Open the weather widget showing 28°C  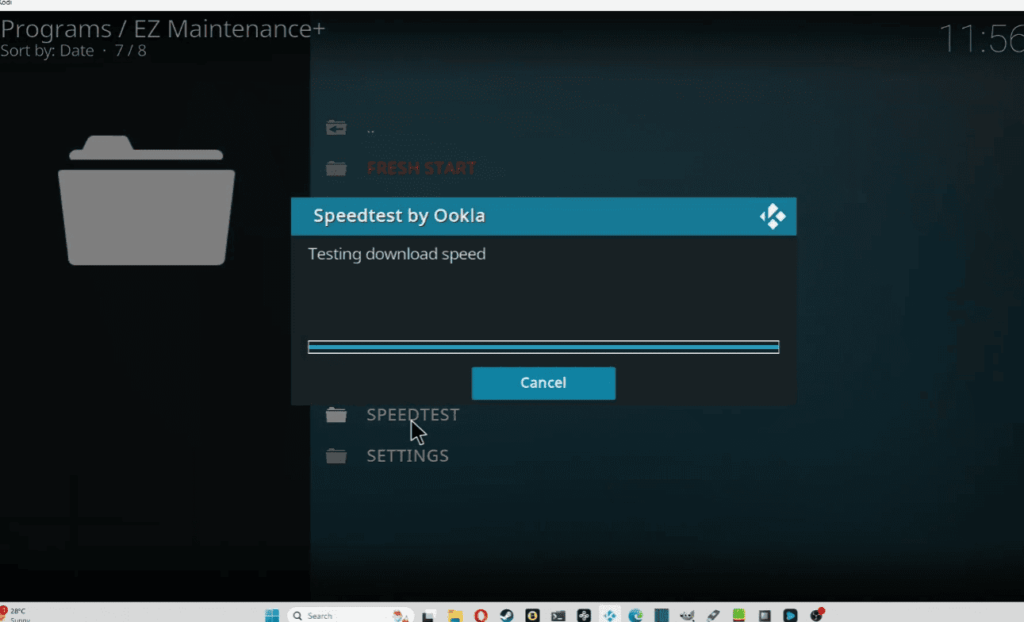(16, 614)
